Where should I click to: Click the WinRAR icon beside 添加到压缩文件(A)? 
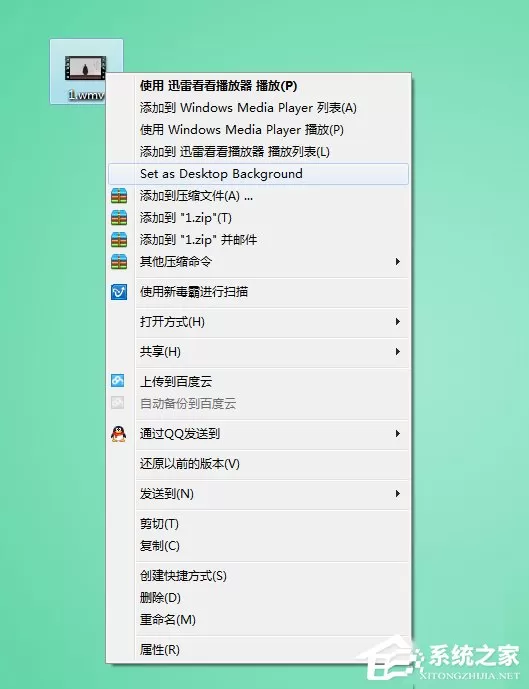(119, 196)
